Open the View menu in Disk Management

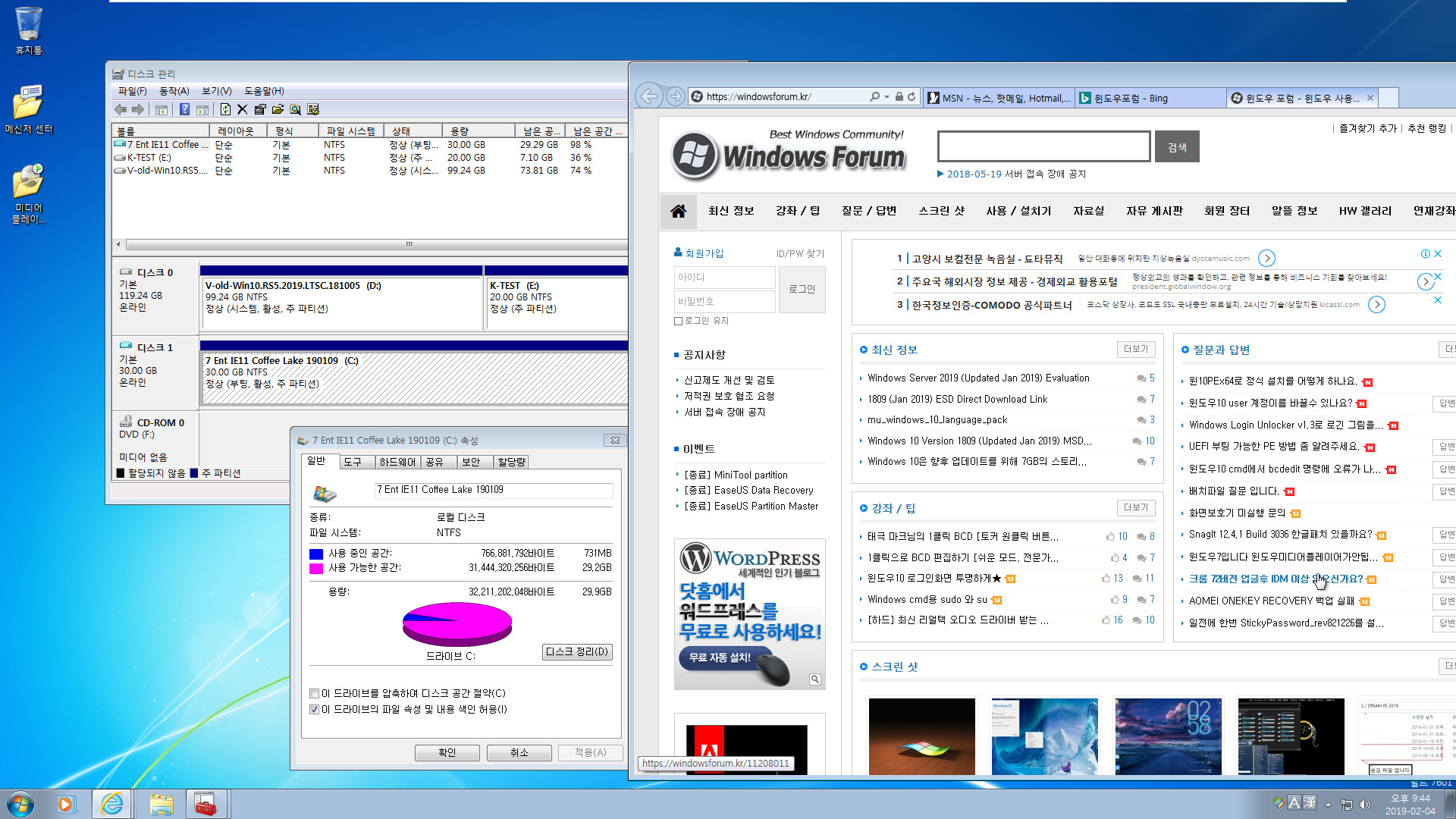click(216, 91)
